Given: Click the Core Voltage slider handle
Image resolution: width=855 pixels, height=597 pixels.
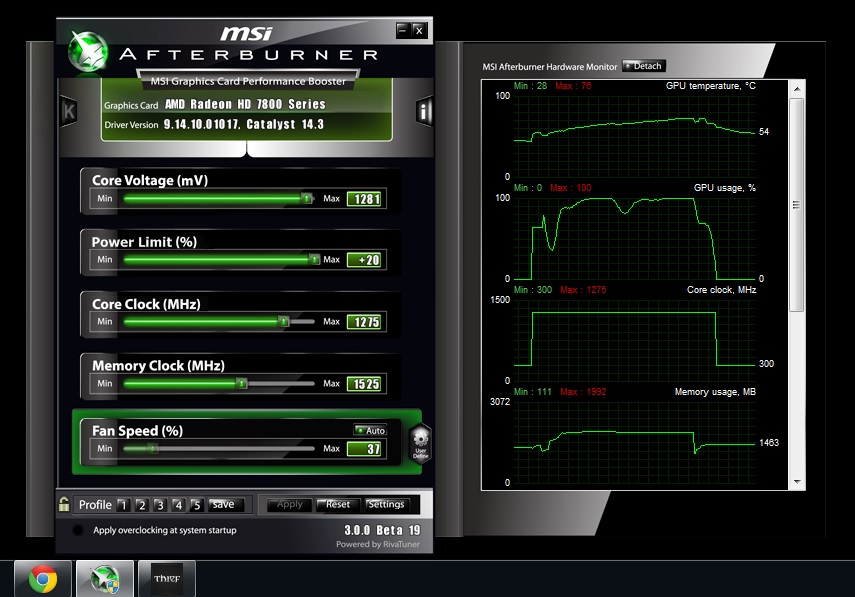Looking at the screenshot, I should (308, 198).
